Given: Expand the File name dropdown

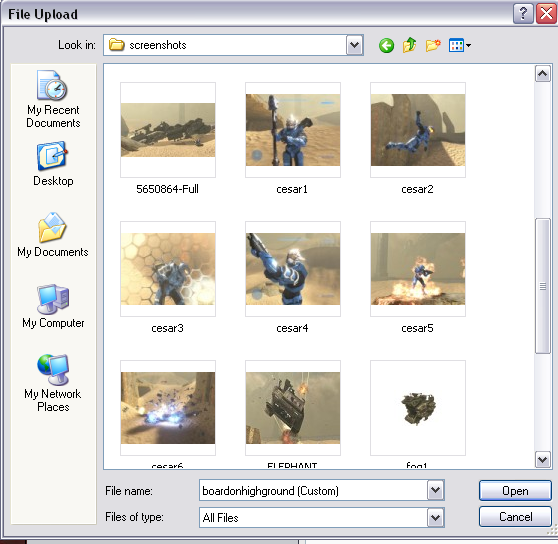Looking at the screenshot, I should click(x=436, y=490).
